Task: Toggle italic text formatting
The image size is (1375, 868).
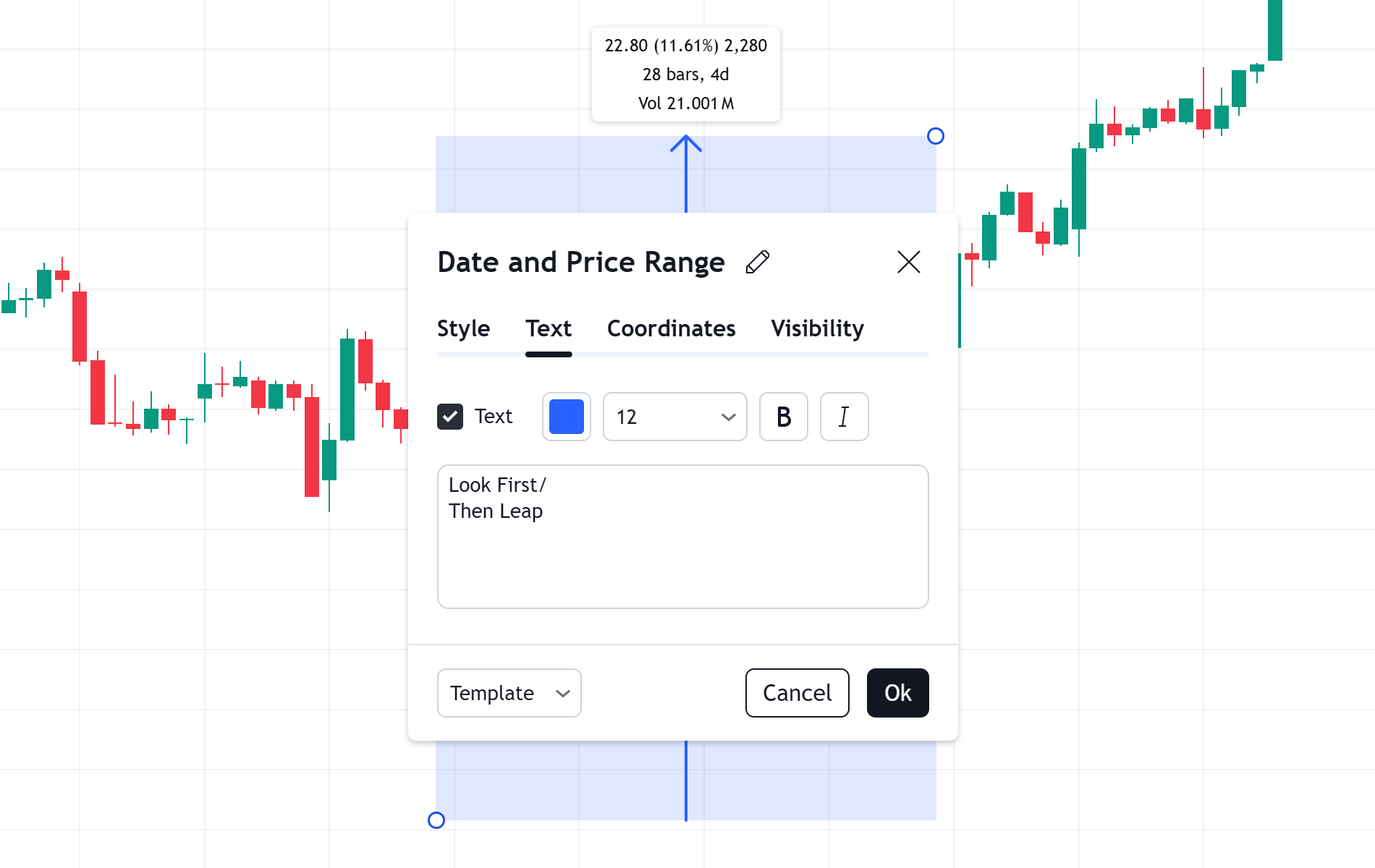Action: (x=844, y=417)
